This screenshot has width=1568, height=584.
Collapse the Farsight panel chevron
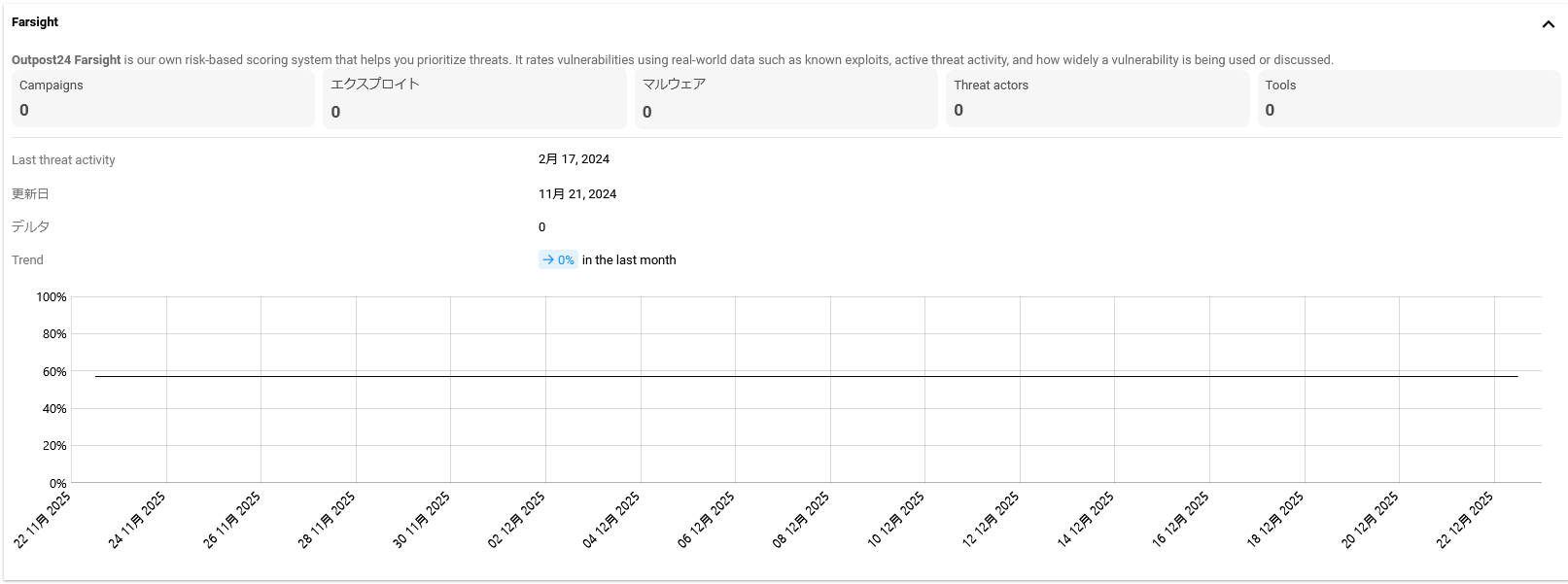(1548, 24)
